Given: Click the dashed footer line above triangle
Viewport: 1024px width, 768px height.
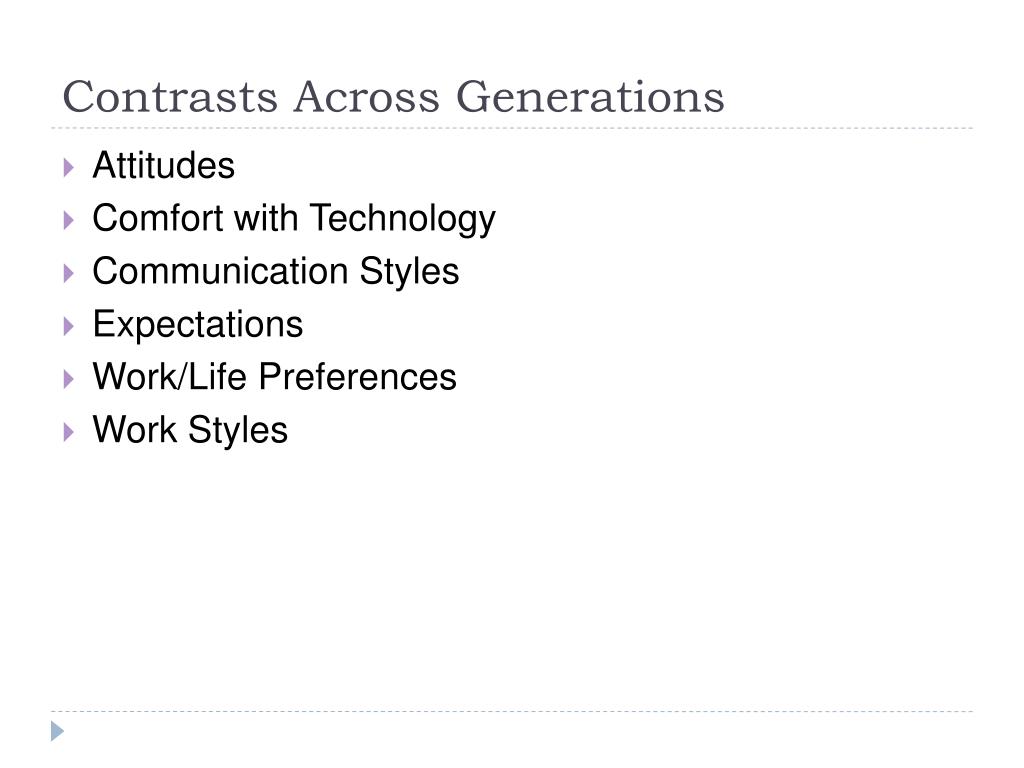Looking at the screenshot, I should [x=512, y=711].
